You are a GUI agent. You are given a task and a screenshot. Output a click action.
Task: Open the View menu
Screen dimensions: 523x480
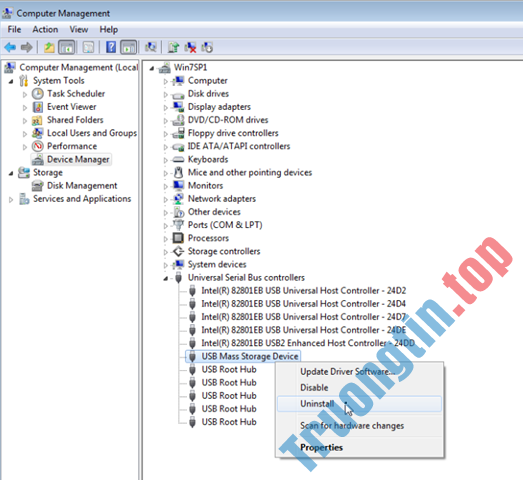(x=79, y=29)
